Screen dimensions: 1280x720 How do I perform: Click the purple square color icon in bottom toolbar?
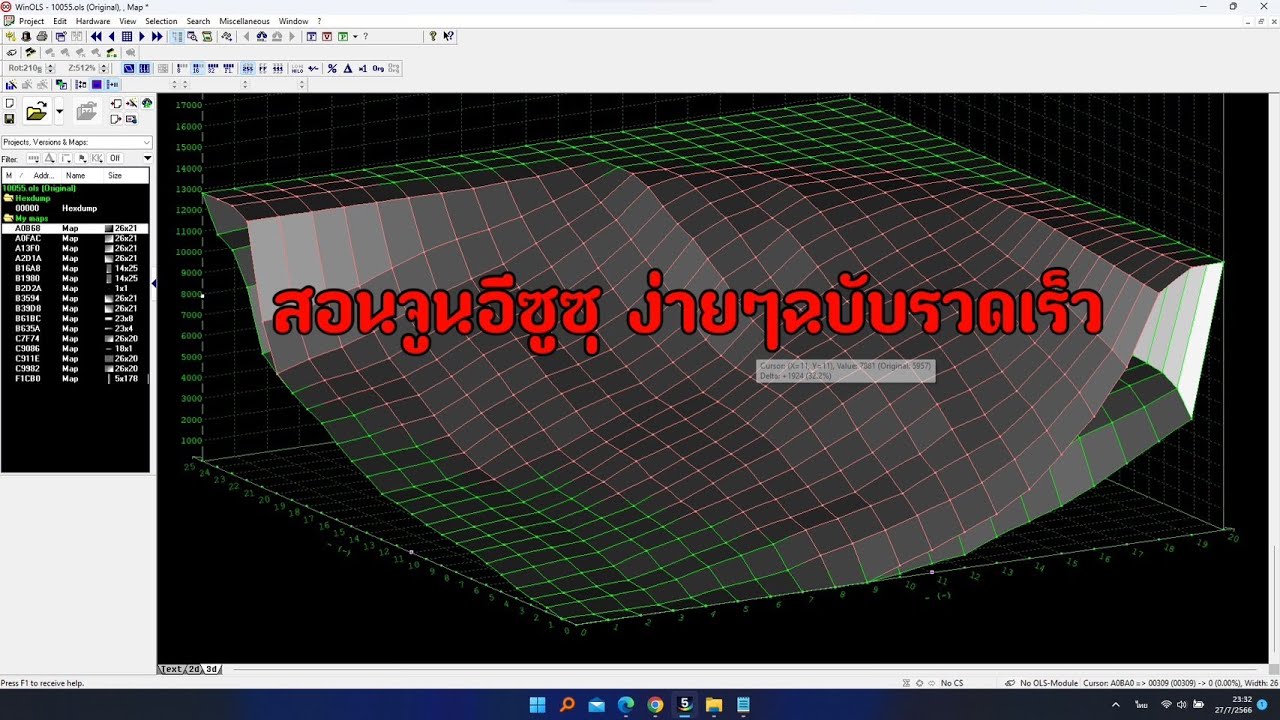(x=96, y=84)
